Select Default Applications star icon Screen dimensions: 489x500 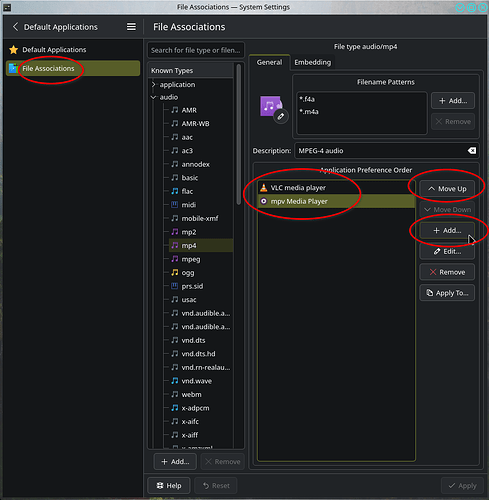coord(14,50)
